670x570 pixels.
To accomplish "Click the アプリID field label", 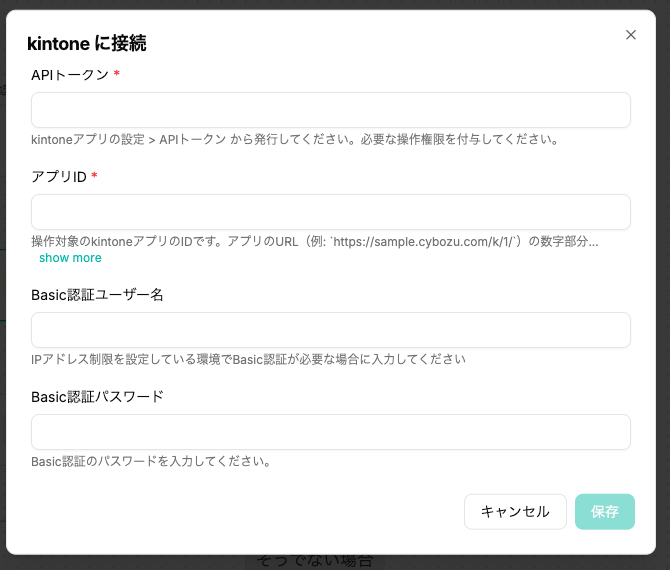I will [58, 177].
